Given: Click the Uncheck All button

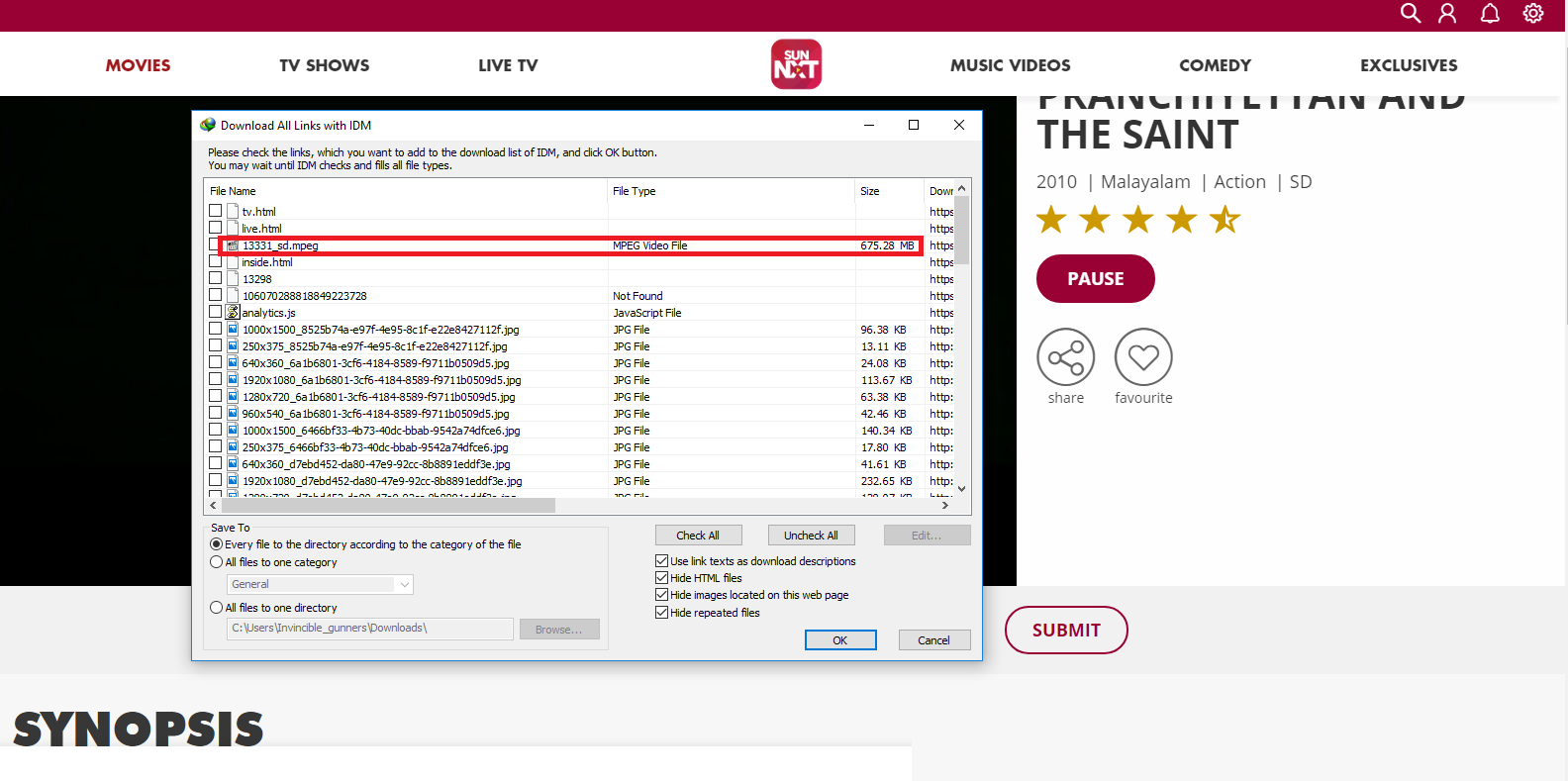Looking at the screenshot, I should 811,536.
